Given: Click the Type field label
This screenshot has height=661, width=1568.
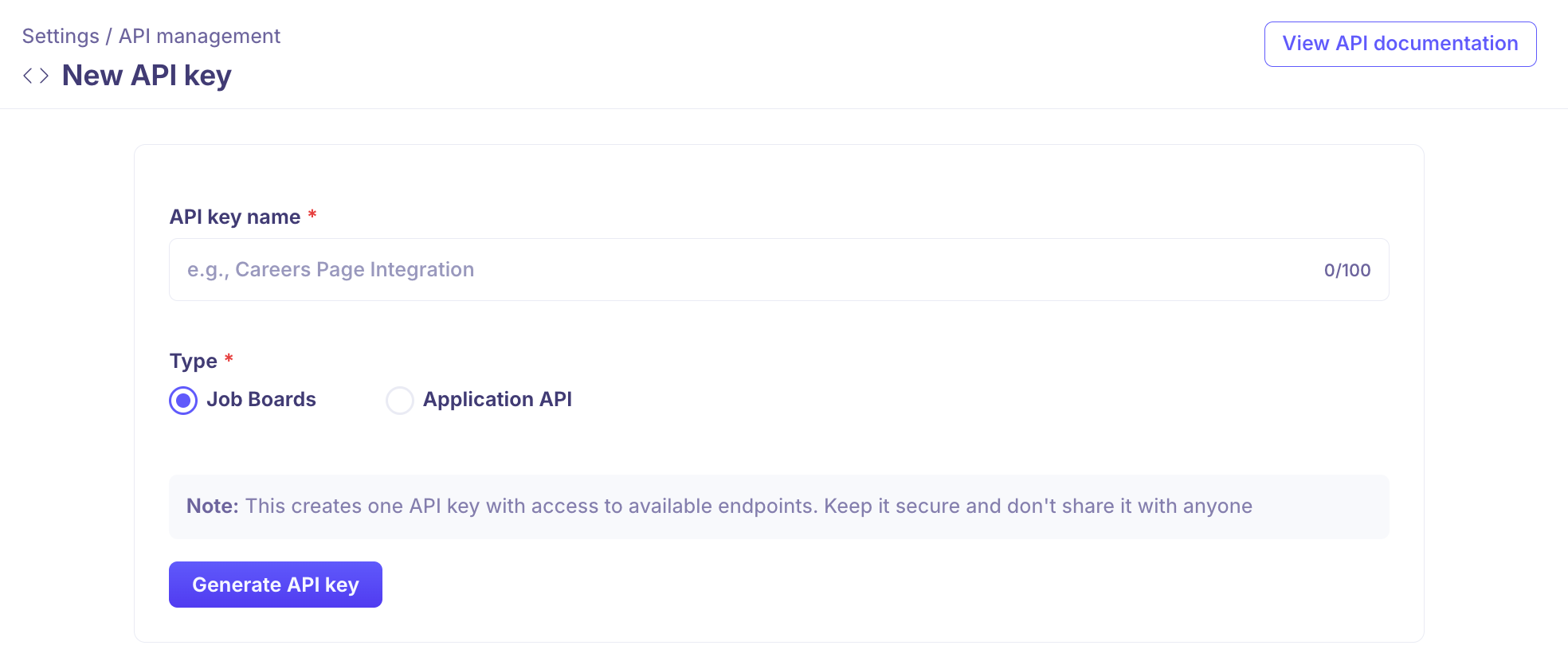Looking at the screenshot, I should coord(194,362).
